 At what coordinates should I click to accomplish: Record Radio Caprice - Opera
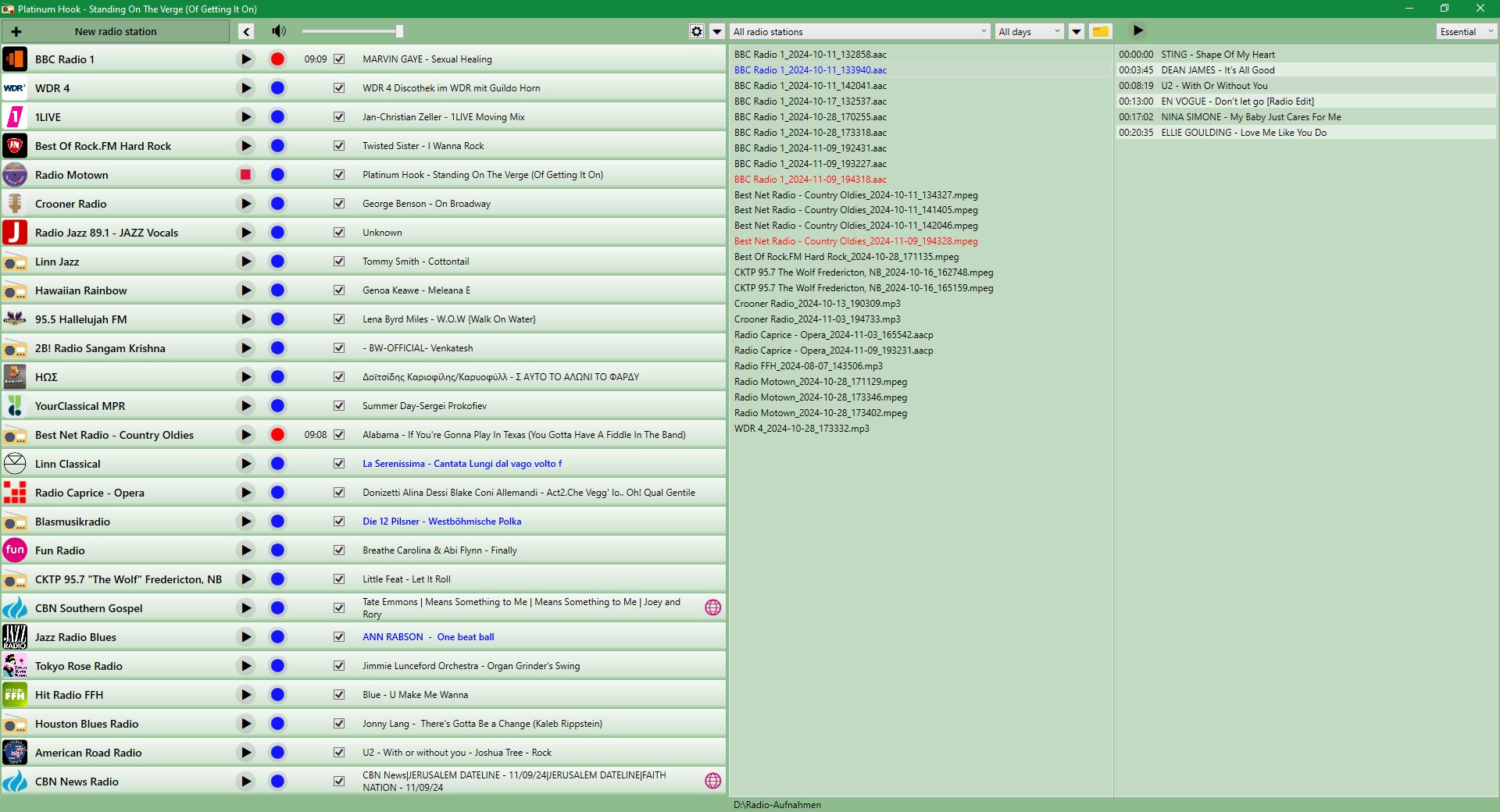click(277, 493)
